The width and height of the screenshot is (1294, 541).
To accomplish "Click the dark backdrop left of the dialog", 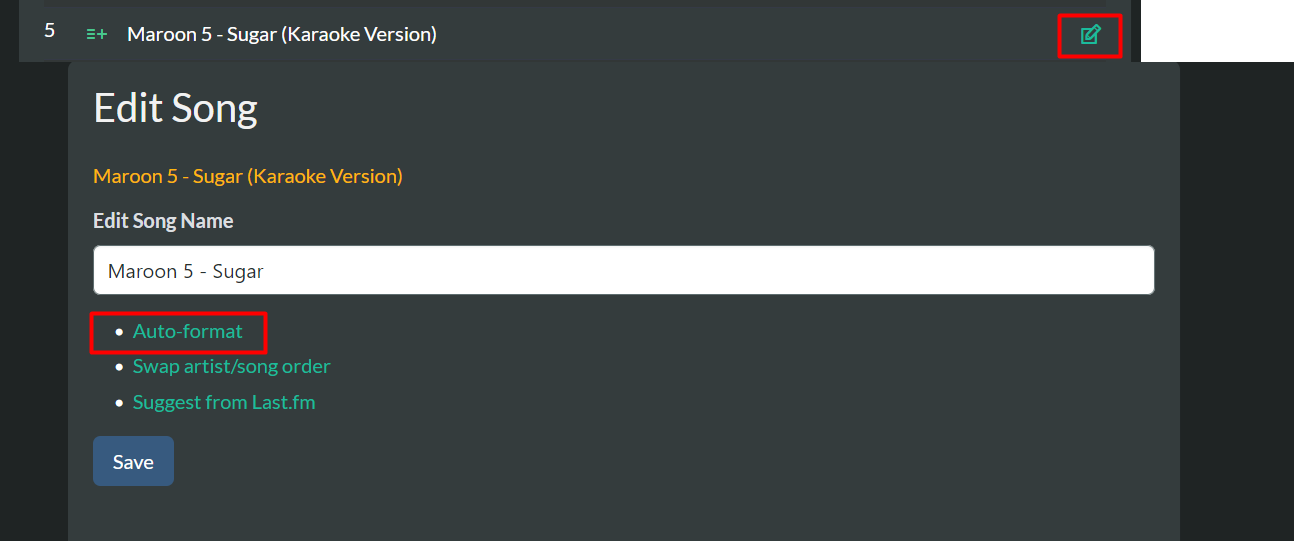I will click(x=33, y=300).
